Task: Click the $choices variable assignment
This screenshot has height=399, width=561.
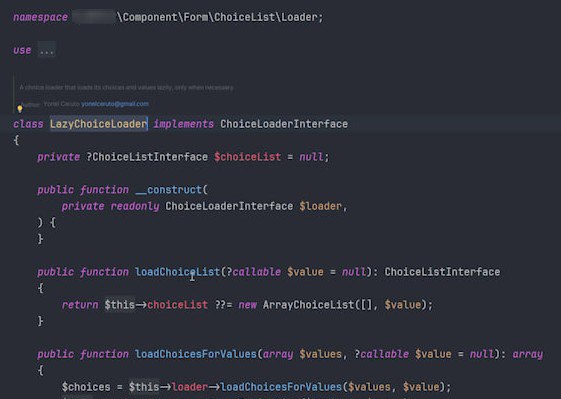Action: [x=86, y=387]
